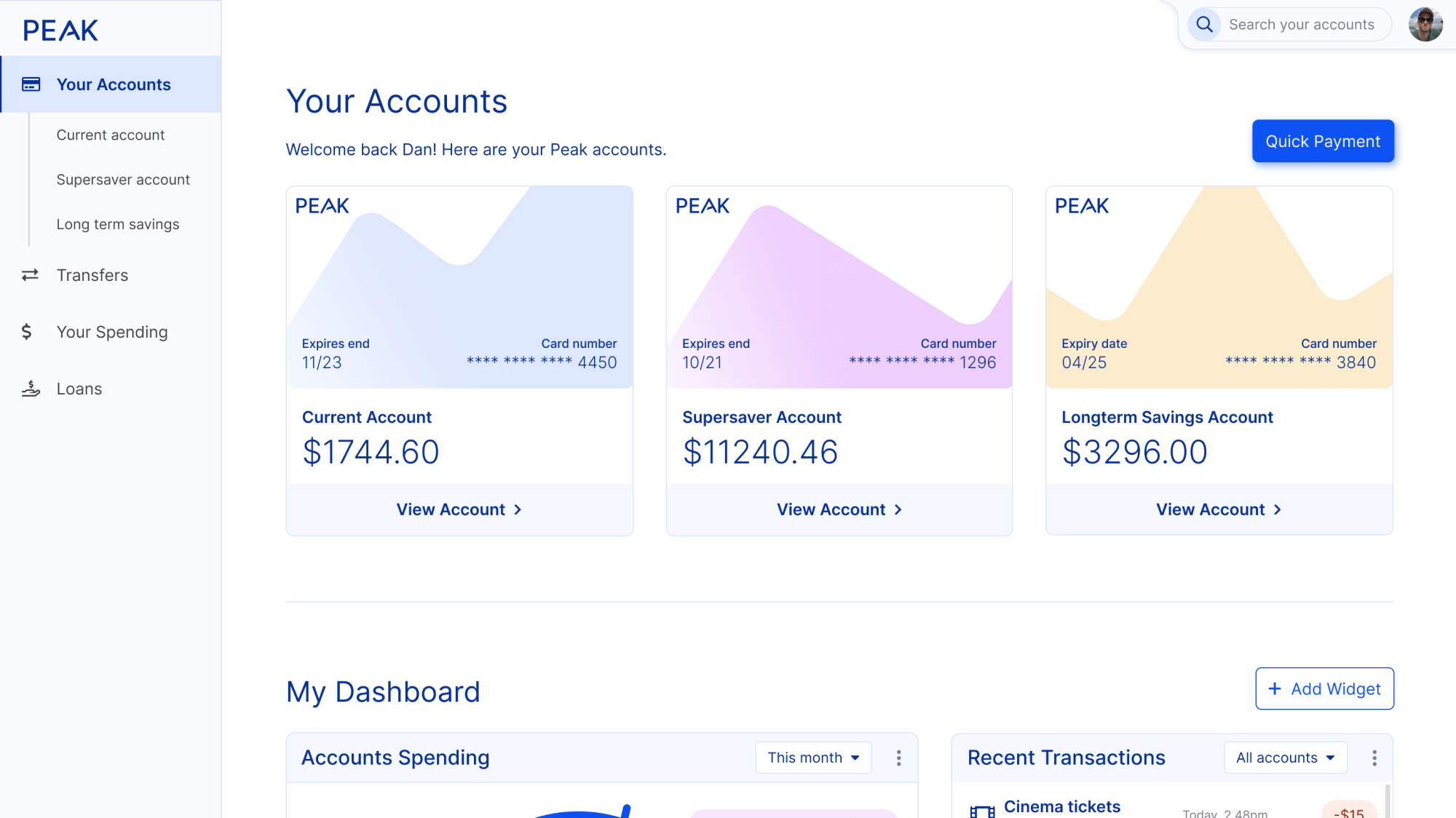View Account for Supersaver Account
This screenshot has width=1456, height=818.
(x=839, y=509)
